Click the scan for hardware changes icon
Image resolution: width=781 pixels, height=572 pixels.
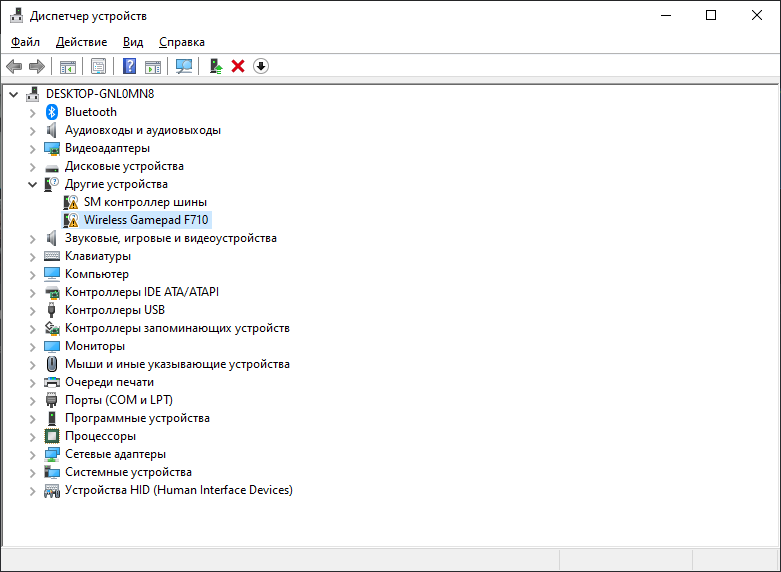[x=184, y=66]
